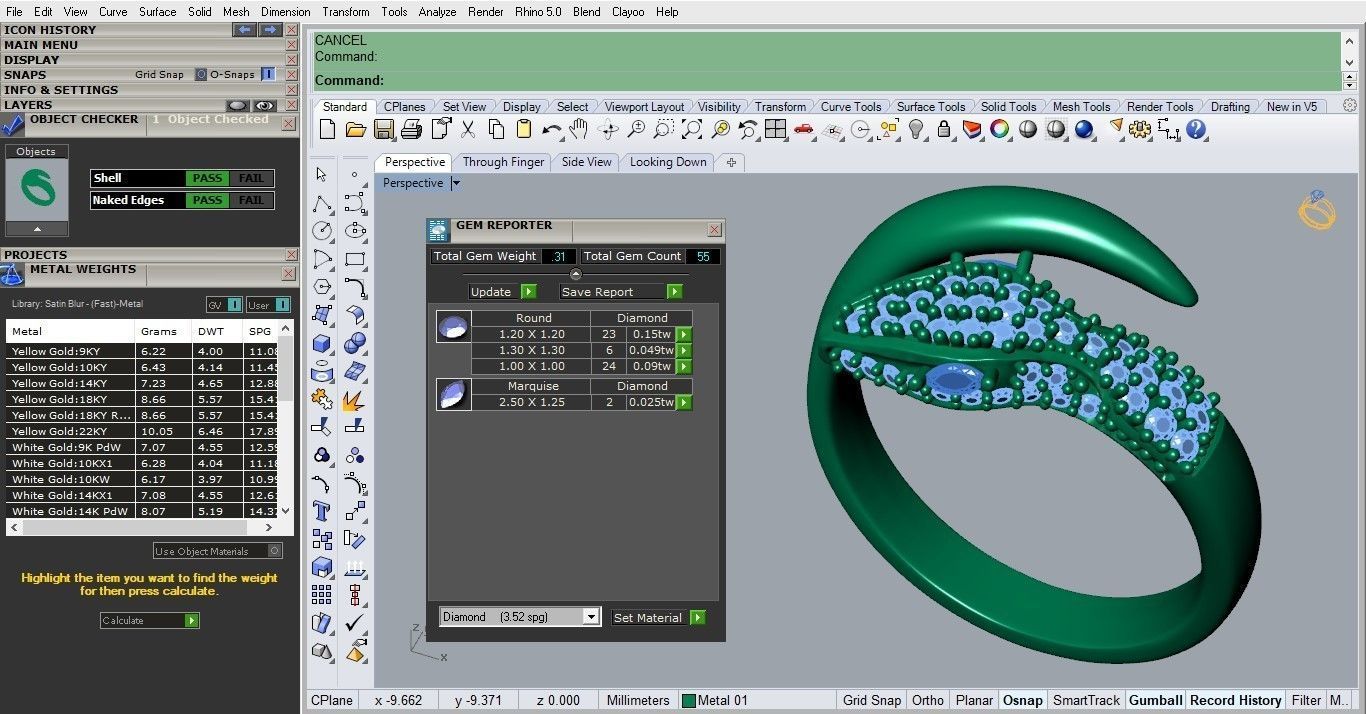Click Save Report in Gem Reporter
1366x714 pixels.
pyautogui.click(x=621, y=292)
